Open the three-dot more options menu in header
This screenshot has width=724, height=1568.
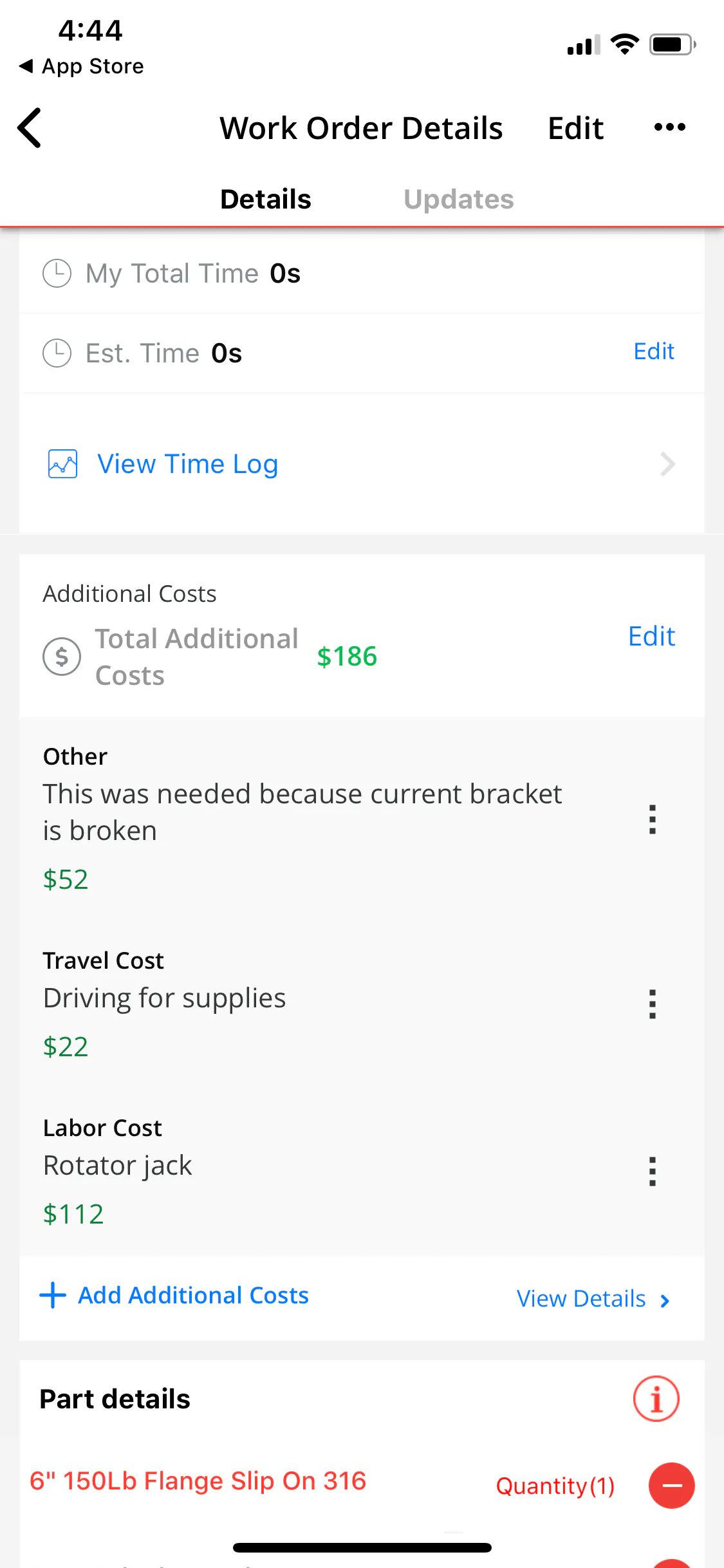tap(669, 127)
